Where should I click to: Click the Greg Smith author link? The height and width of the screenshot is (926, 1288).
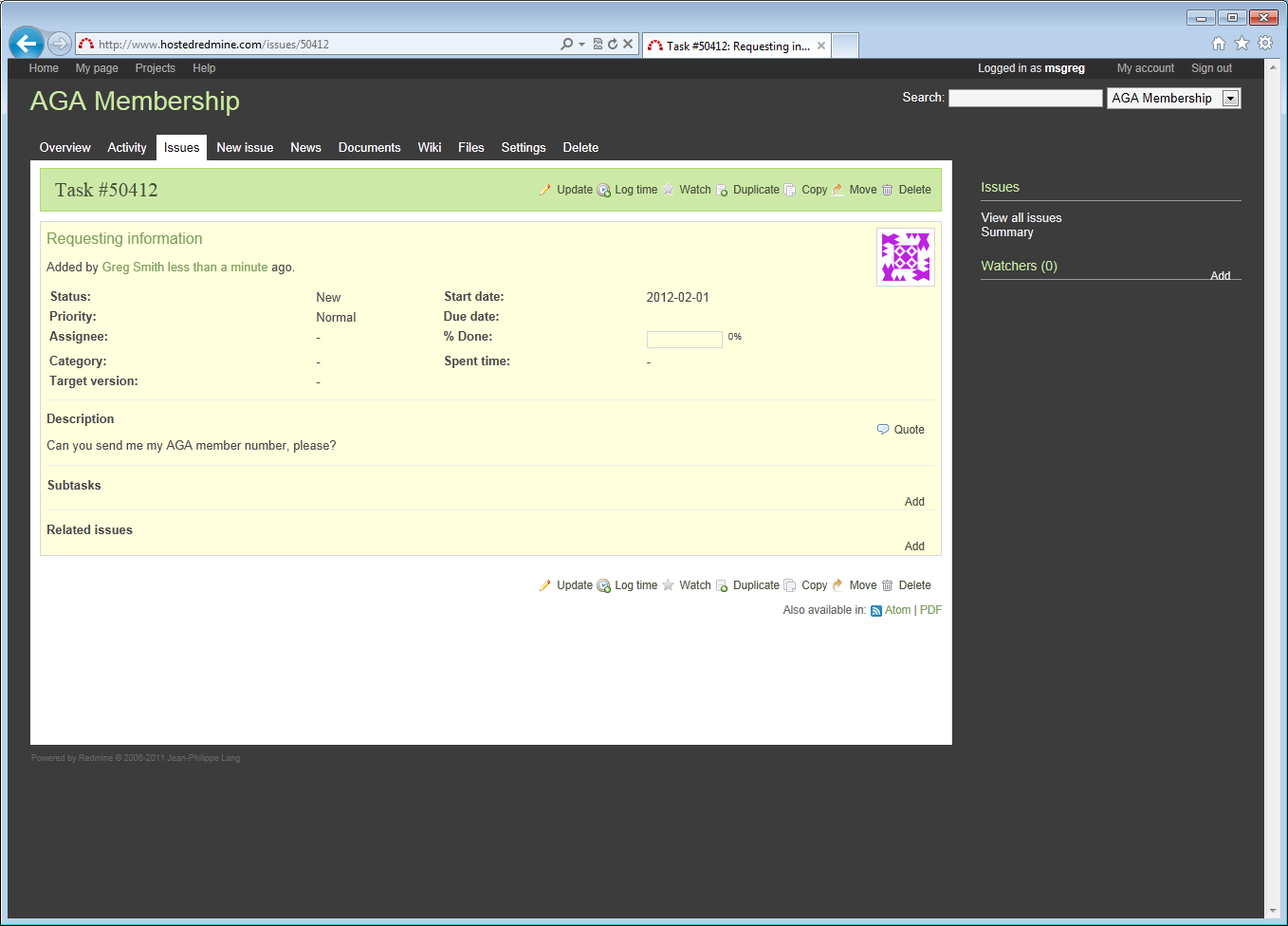click(x=133, y=268)
